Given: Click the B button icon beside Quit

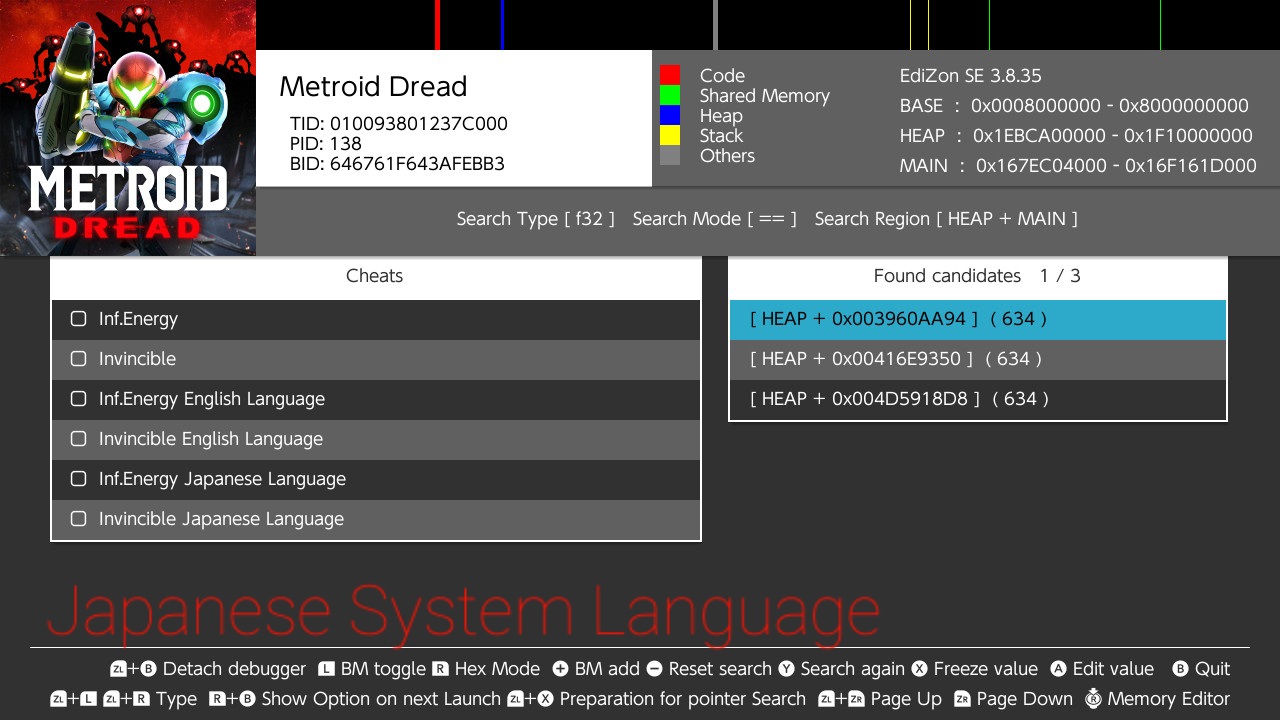Looking at the screenshot, I should pos(1180,669).
